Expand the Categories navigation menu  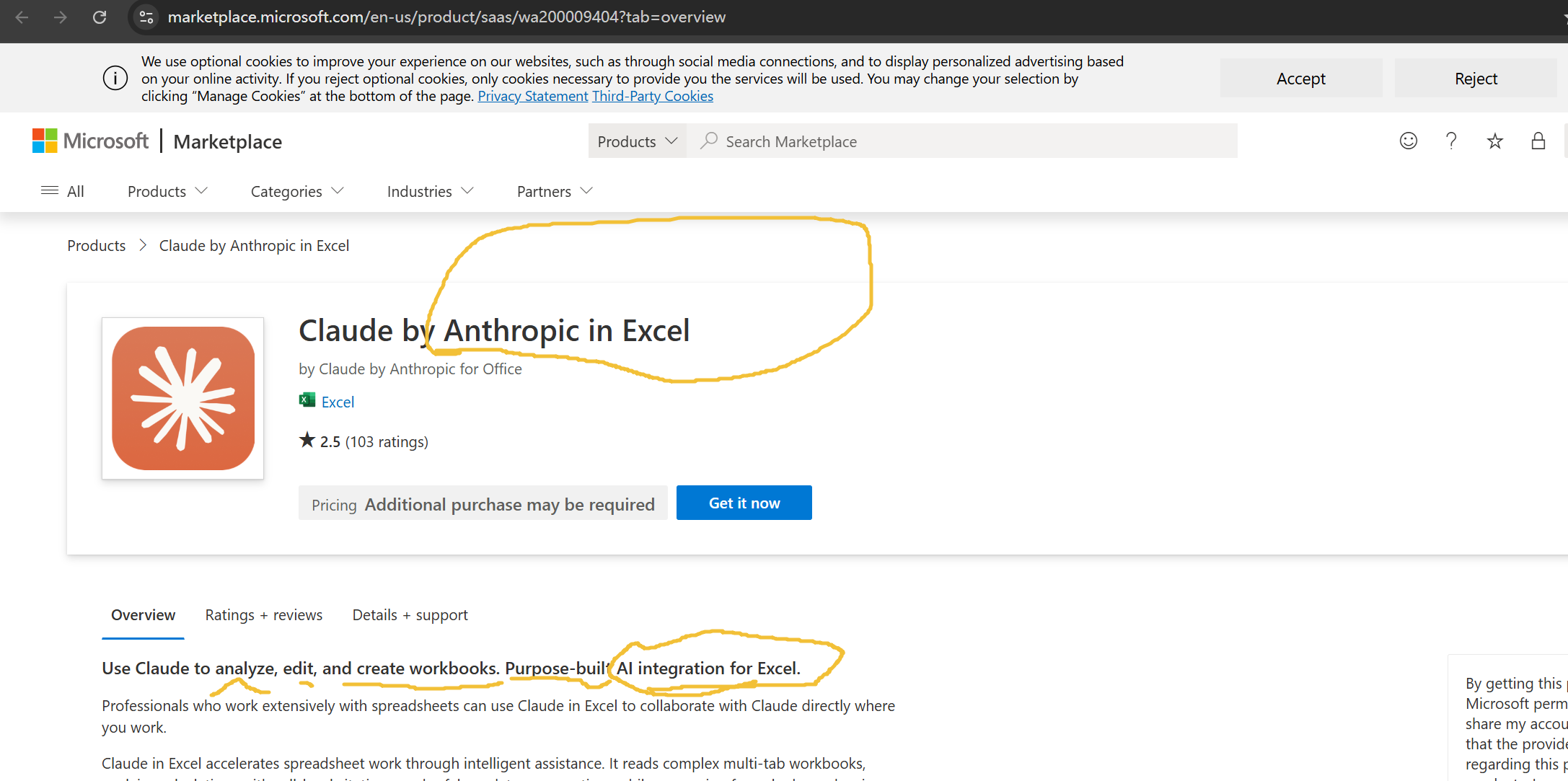[297, 191]
